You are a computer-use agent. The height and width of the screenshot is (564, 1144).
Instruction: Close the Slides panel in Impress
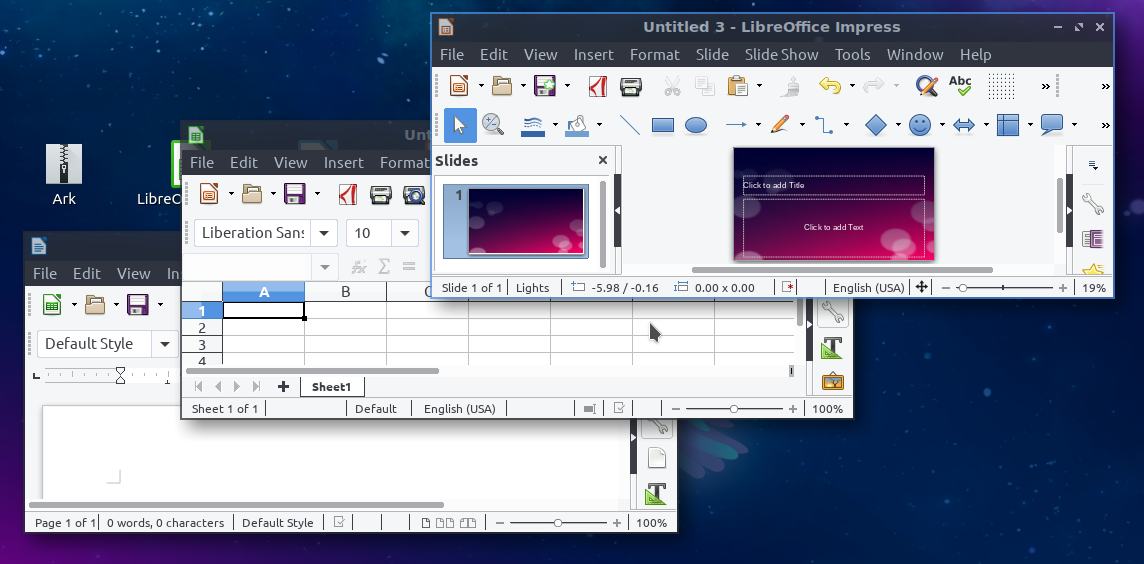point(603,160)
